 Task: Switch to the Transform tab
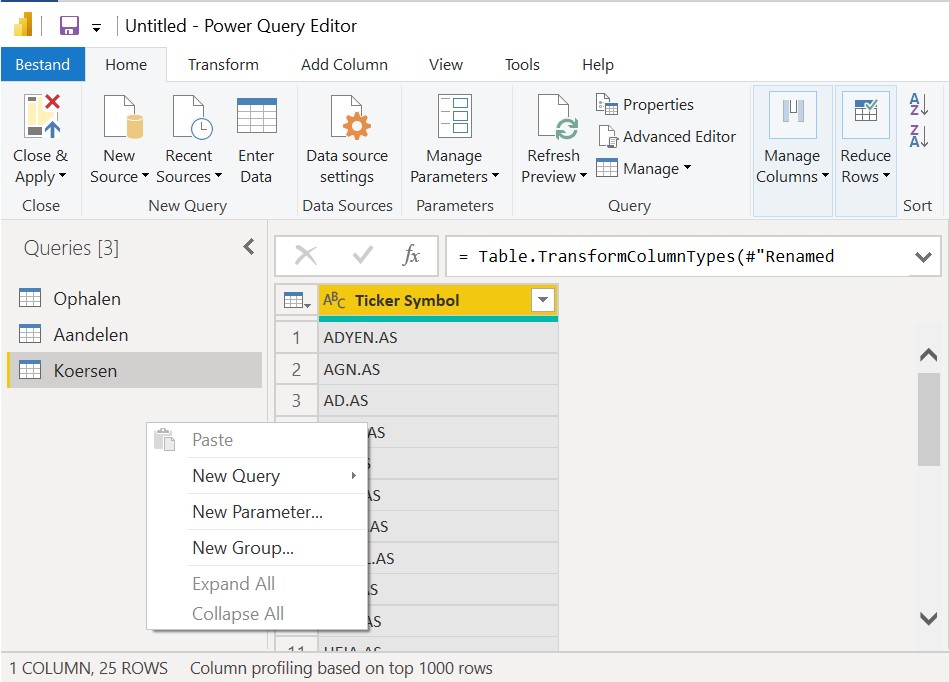tap(223, 64)
